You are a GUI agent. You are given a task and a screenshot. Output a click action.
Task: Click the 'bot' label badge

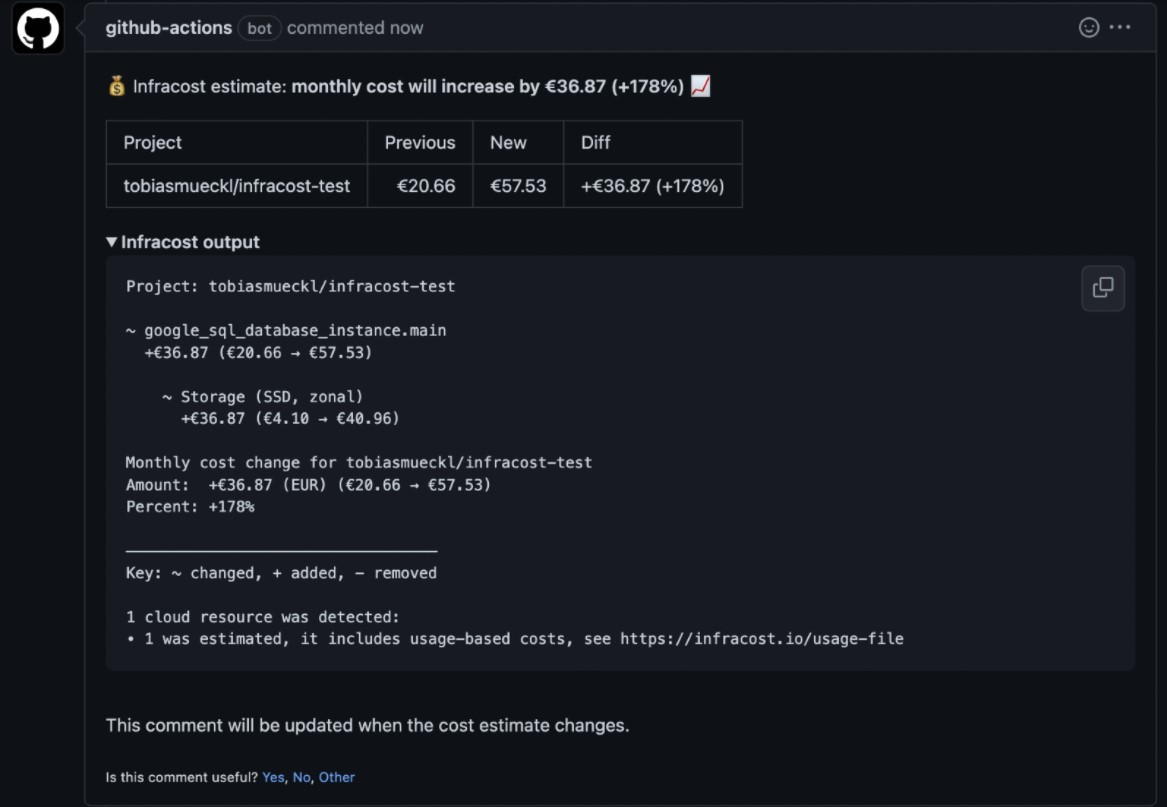point(259,28)
